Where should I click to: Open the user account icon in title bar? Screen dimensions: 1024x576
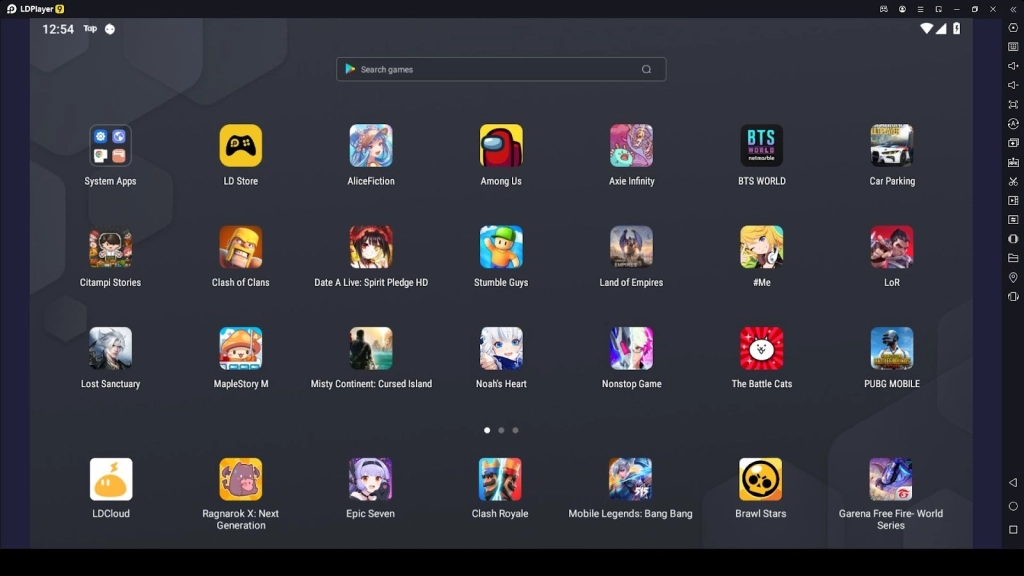click(902, 9)
